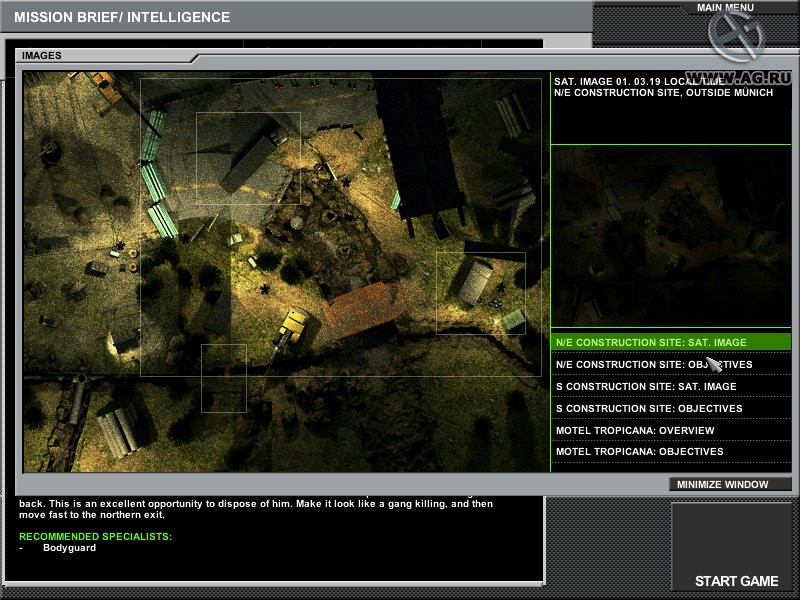Open Motel Tropicana: Overview
The height and width of the screenshot is (600, 800).
pos(671,430)
